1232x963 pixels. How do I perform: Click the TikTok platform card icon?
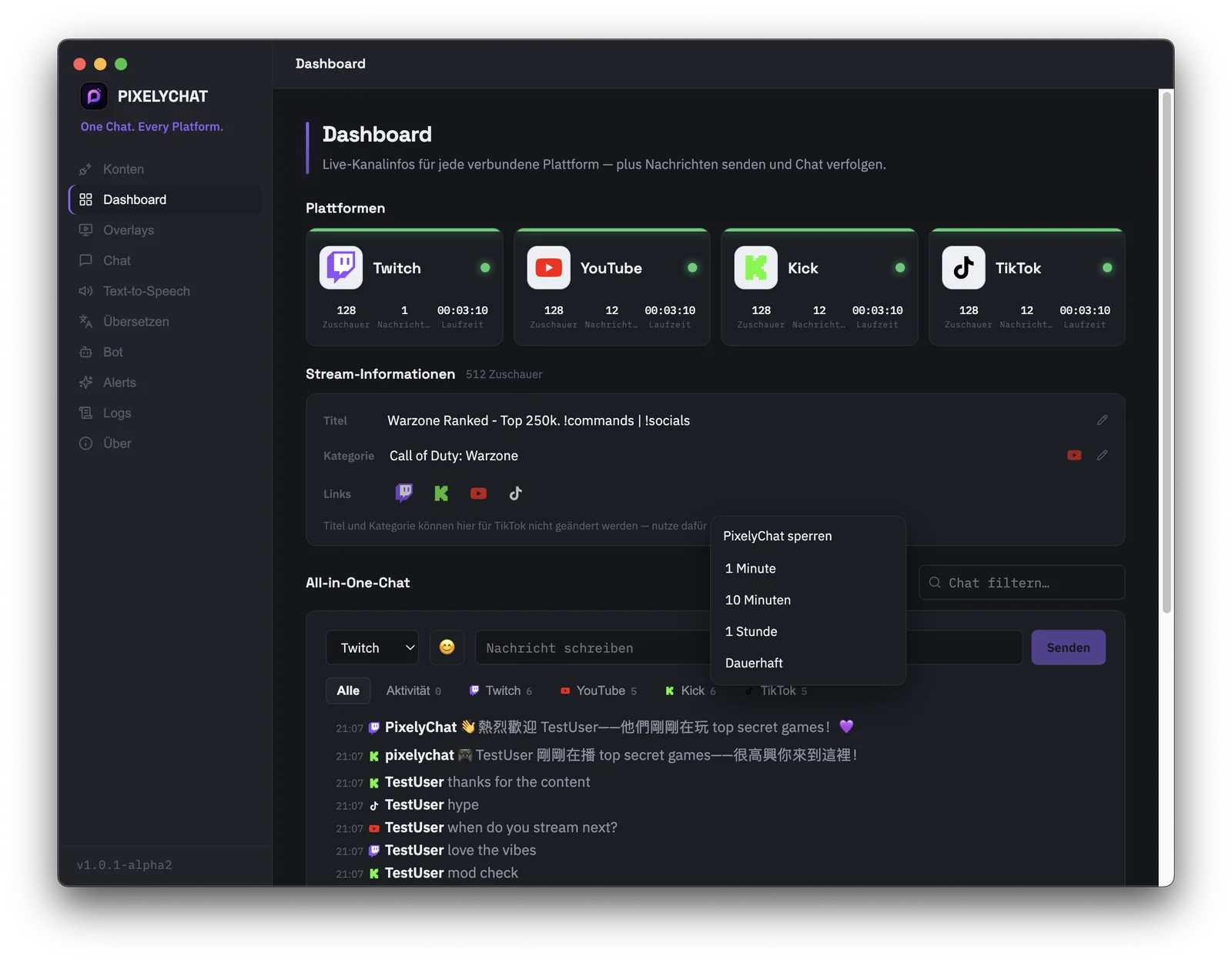tap(963, 268)
